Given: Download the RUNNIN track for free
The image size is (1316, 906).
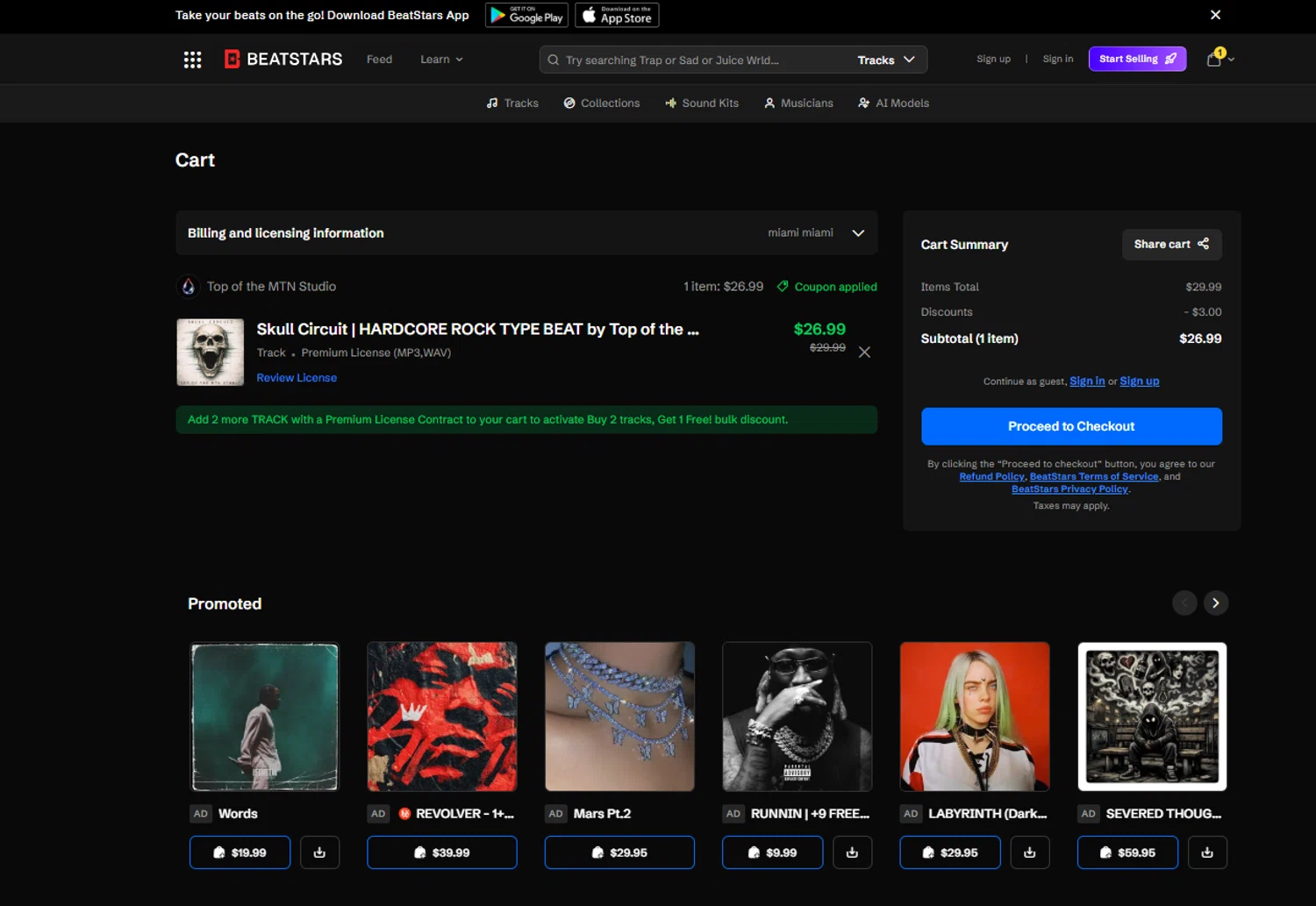Looking at the screenshot, I should pyautogui.click(x=852, y=852).
